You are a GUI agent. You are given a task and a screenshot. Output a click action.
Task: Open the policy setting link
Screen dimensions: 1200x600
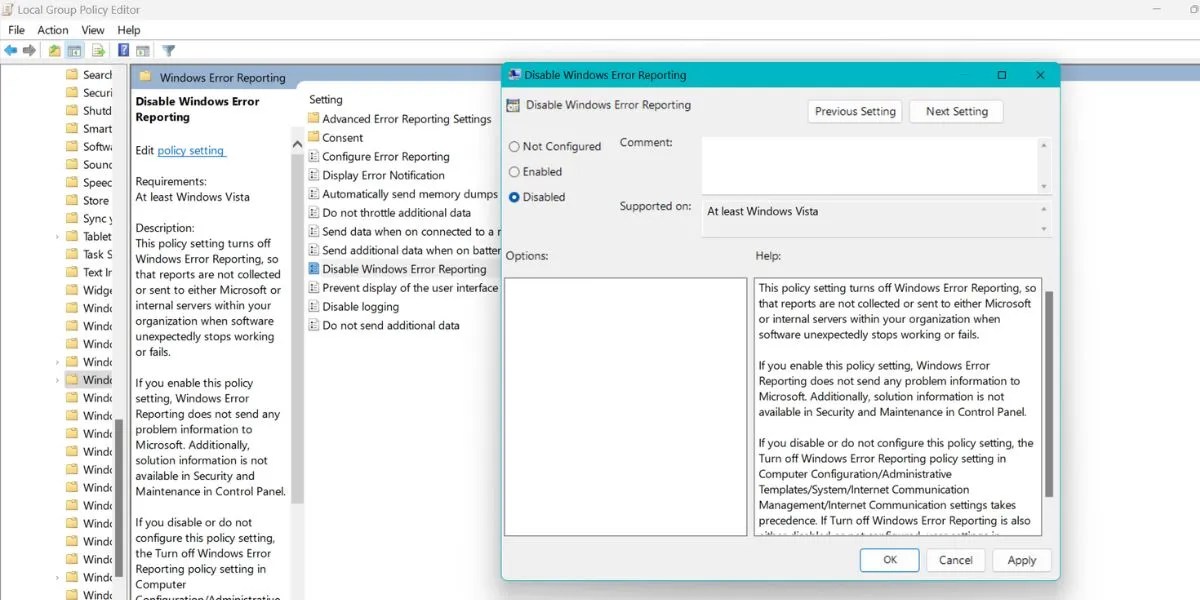pyautogui.click(x=191, y=150)
